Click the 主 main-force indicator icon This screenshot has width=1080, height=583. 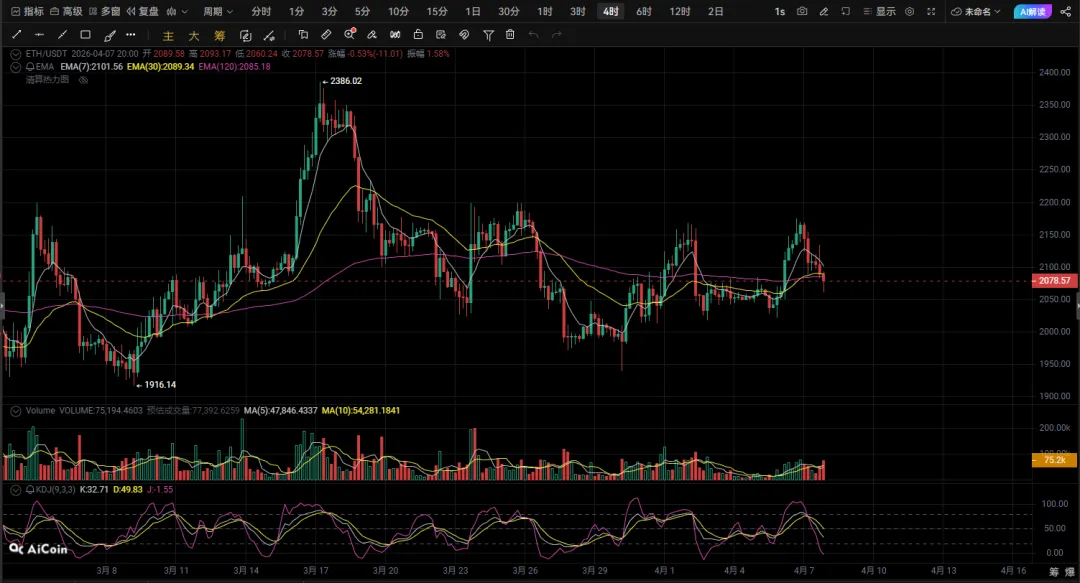point(168,36)
